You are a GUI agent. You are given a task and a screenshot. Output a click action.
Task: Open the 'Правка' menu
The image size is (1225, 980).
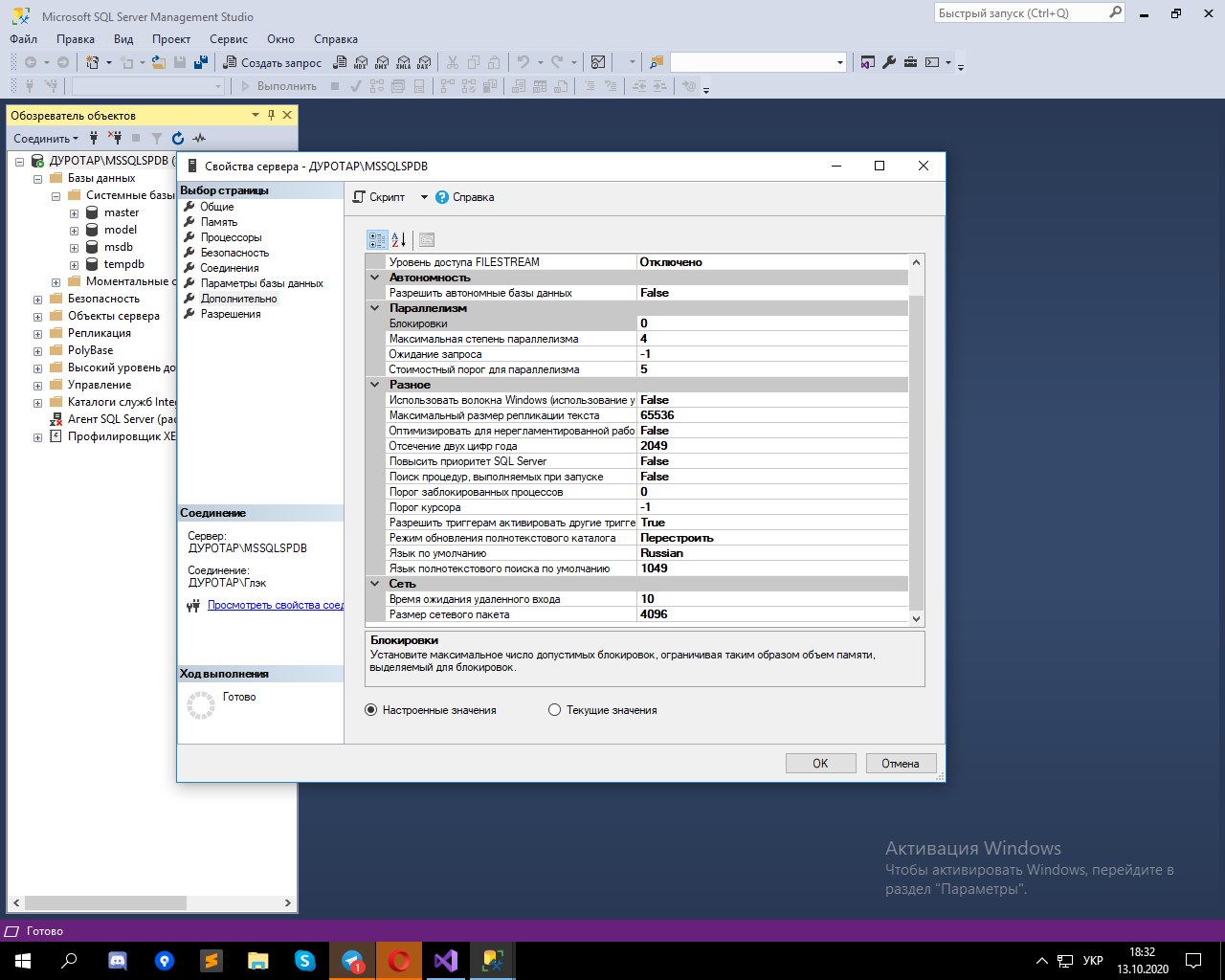(x=76, y=39)
